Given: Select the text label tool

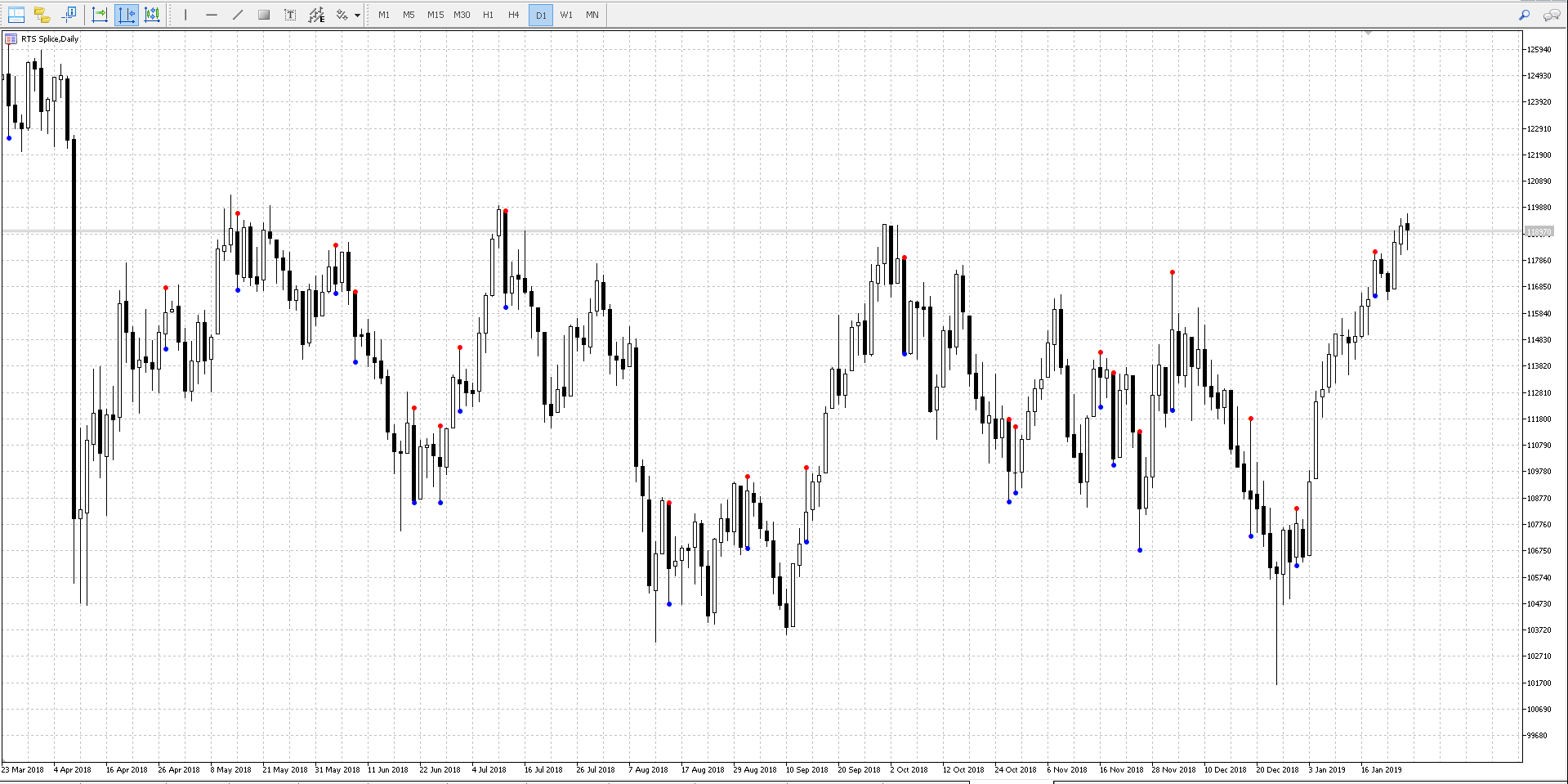Looking at the screenshot, I should 290,15.
